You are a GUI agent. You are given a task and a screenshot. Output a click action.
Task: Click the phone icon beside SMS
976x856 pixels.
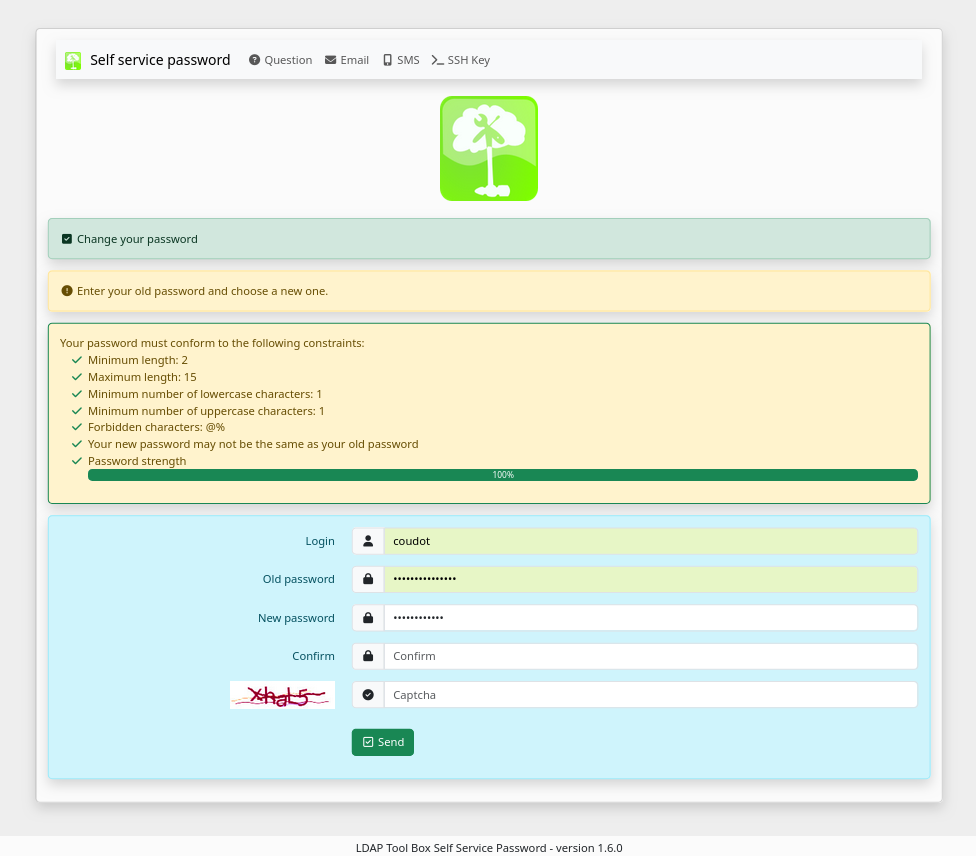click(x=387, y=60)
